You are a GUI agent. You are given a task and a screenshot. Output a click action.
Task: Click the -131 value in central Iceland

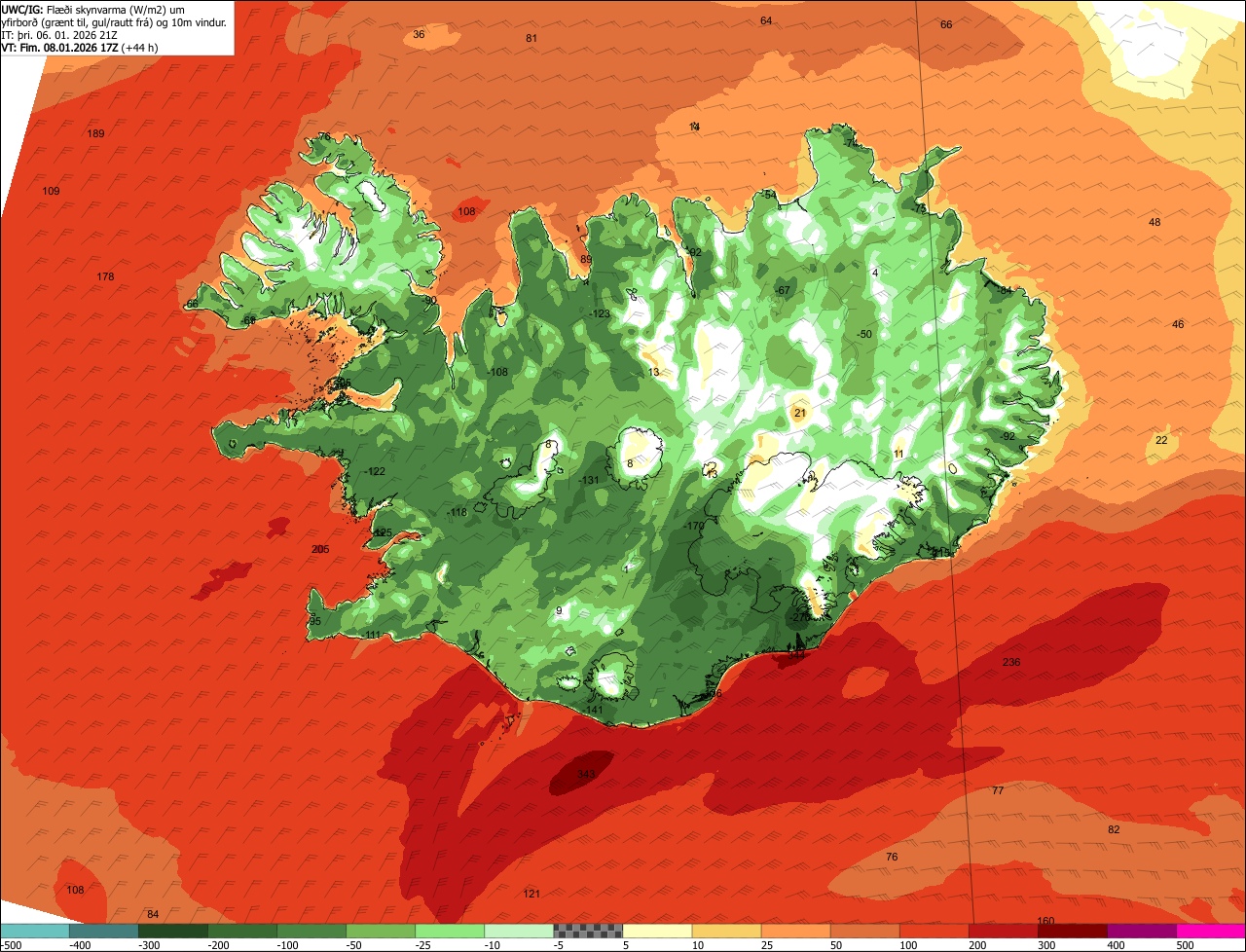[x=589, y=480]
